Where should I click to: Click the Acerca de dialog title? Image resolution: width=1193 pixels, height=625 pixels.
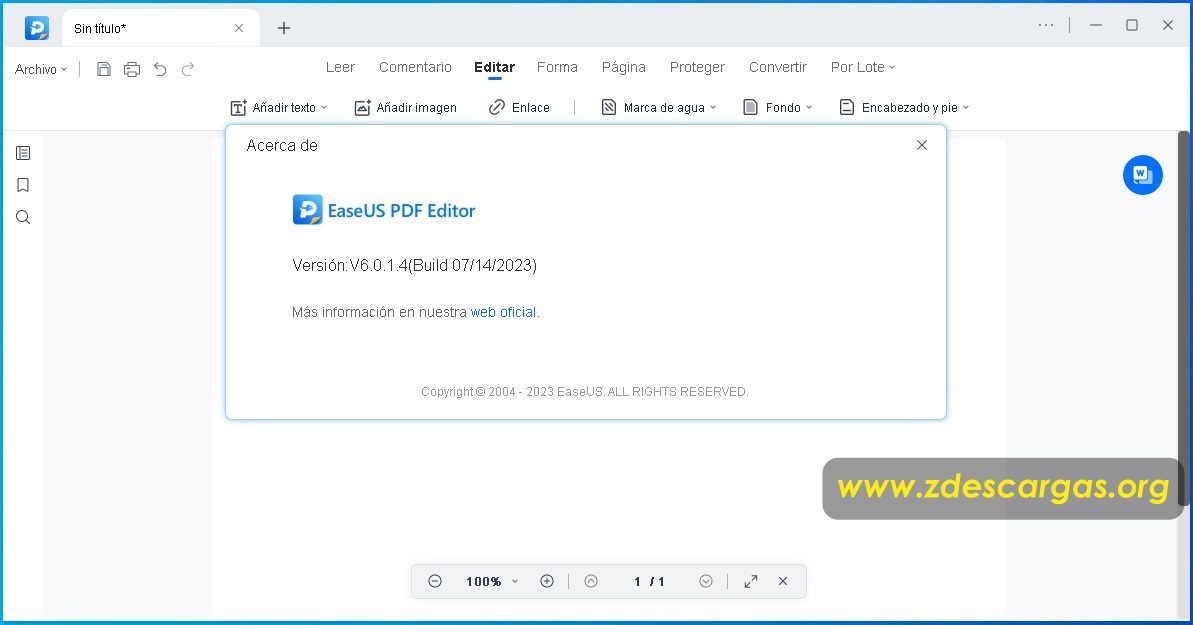[282, 145]
